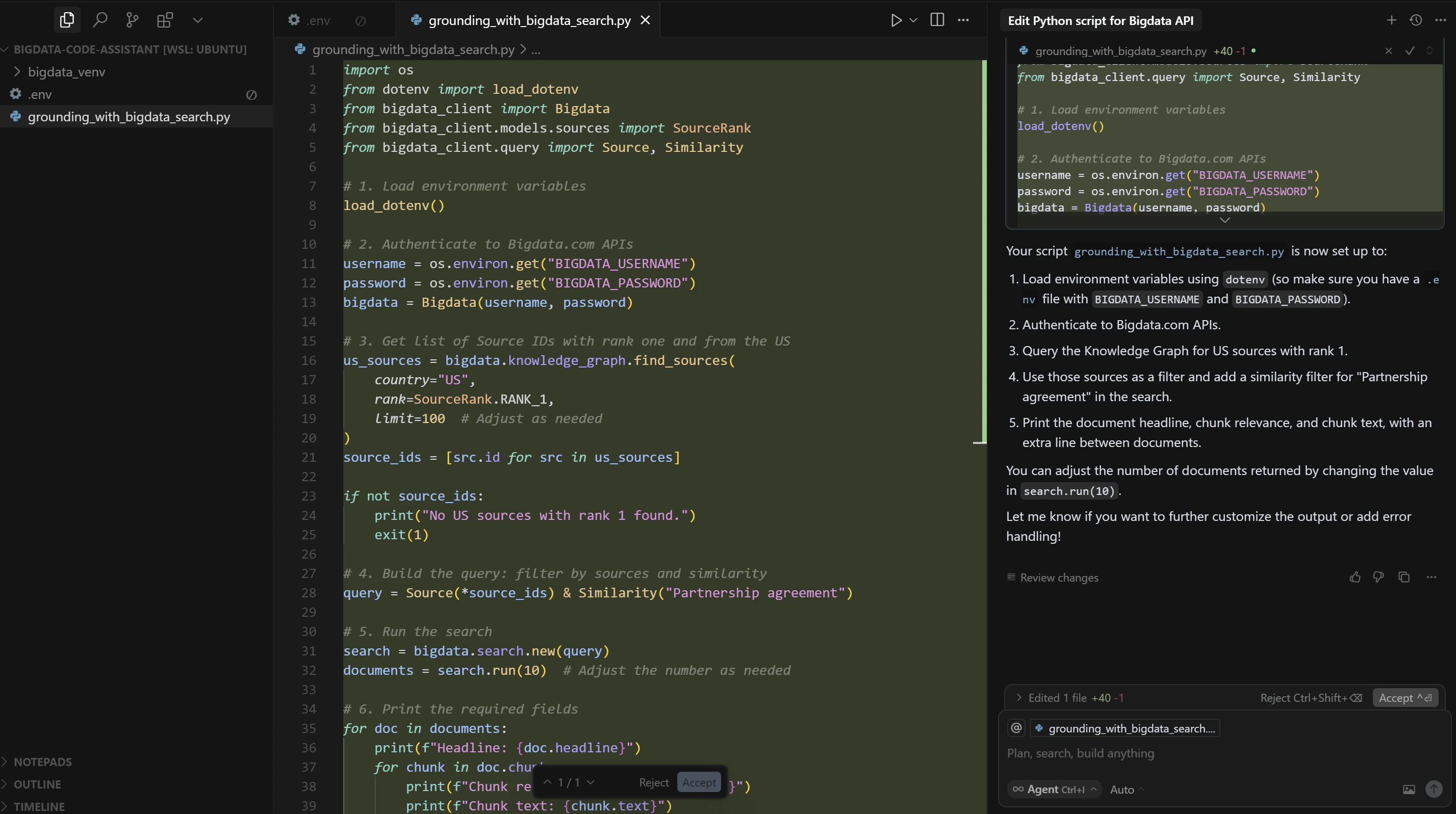The height and width of the screenshot is (814, 1456).
Task: Open the Agent mode dropdown
Action: (x=1055, y=789)
